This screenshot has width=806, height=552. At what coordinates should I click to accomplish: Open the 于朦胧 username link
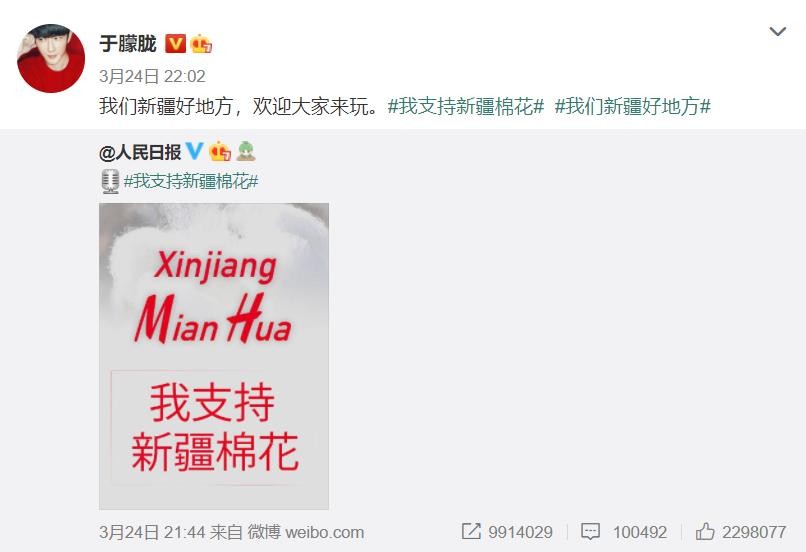(128, 44)
